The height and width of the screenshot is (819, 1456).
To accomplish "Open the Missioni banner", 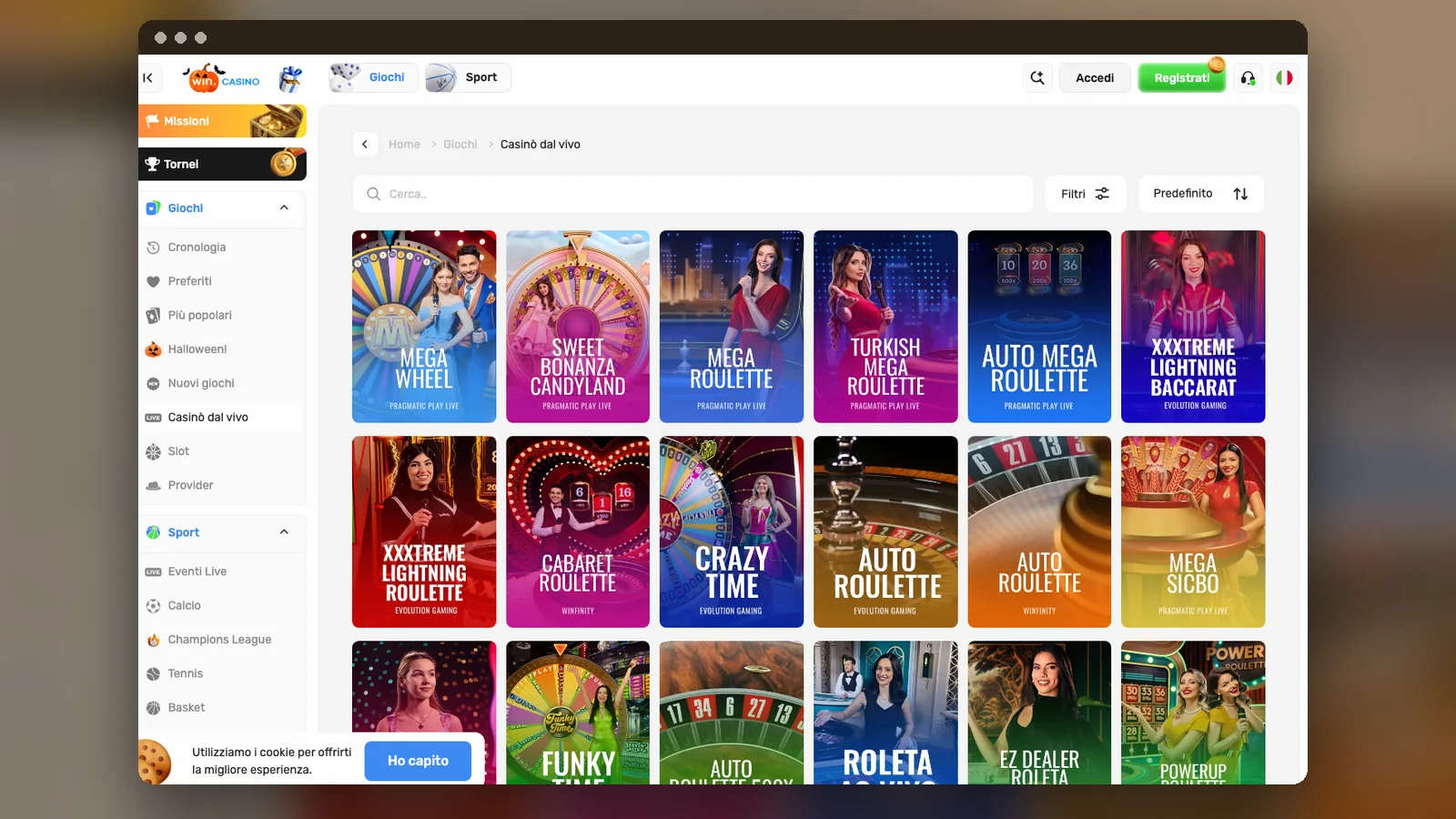I will [x=222, y=121].
